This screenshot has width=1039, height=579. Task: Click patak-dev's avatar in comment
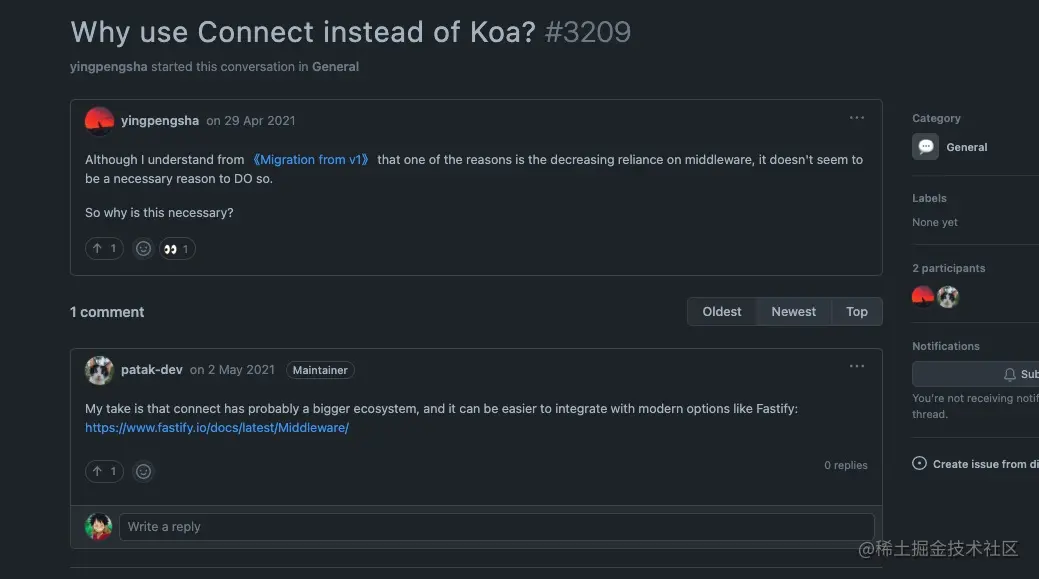(99, 370)
